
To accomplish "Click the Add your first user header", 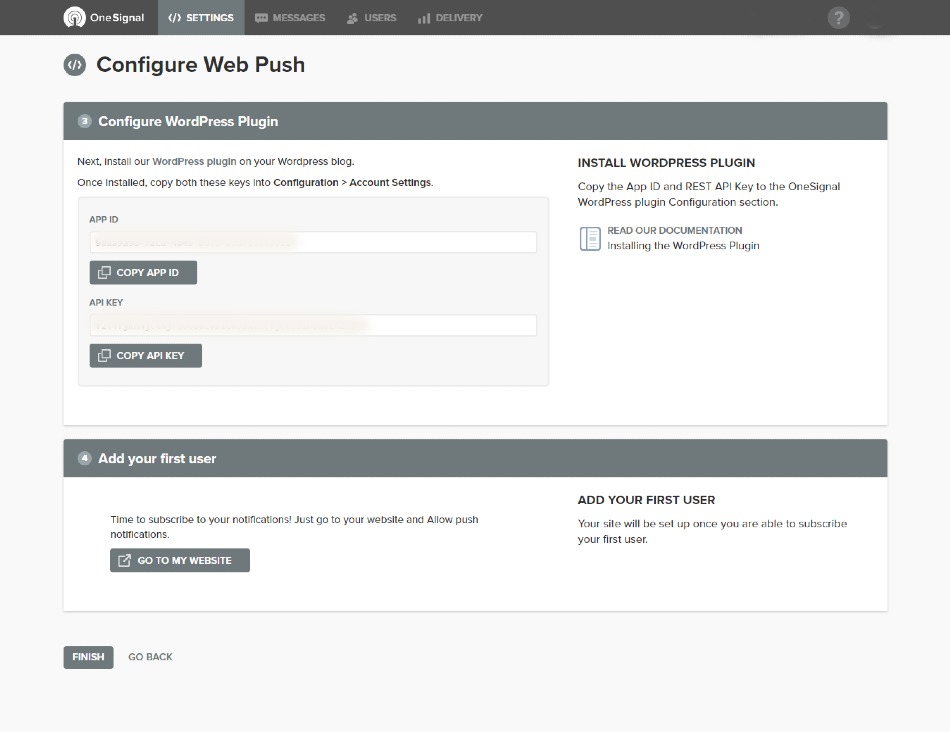I will pyautogui.click(x=476, y=458).
